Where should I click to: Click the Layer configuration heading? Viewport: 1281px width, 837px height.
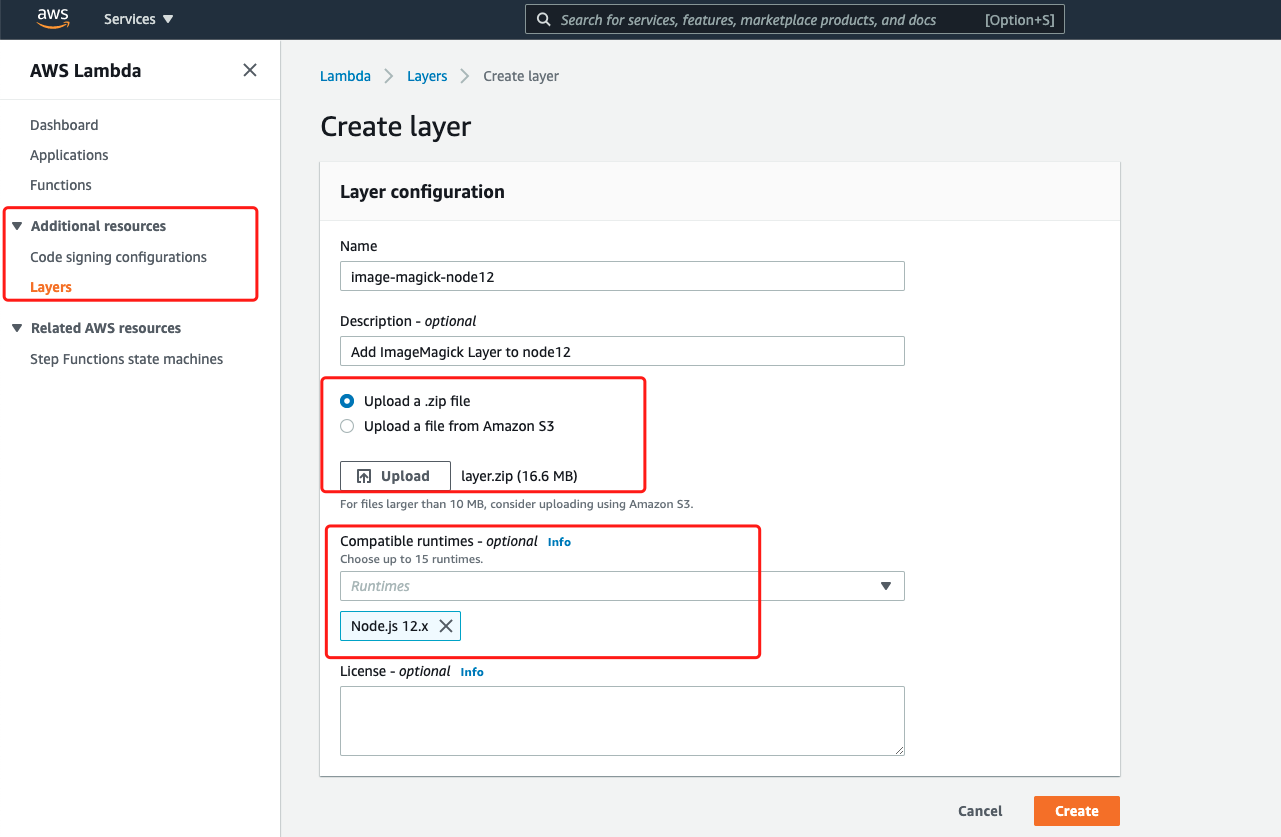tap(422, 192)
